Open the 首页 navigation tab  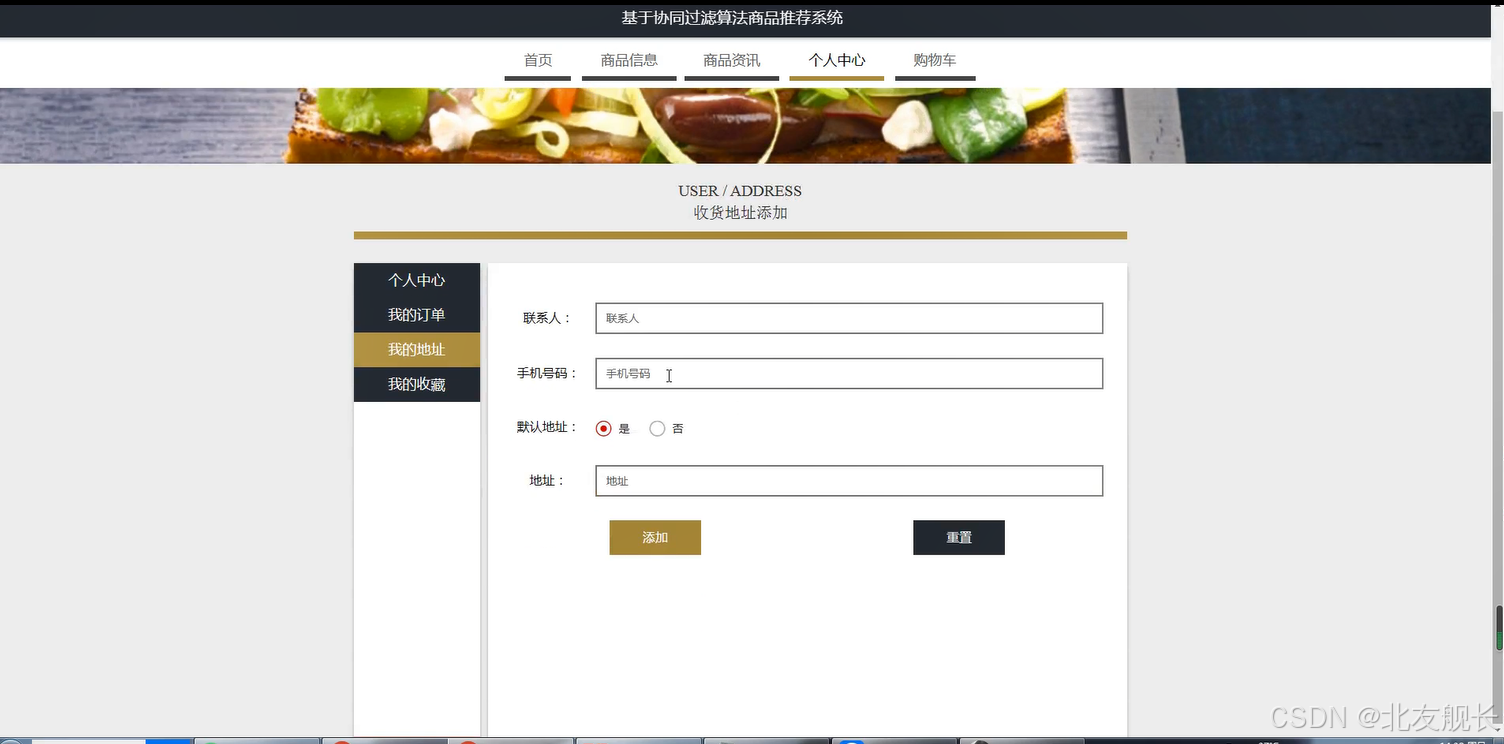(x=537, y=60)
